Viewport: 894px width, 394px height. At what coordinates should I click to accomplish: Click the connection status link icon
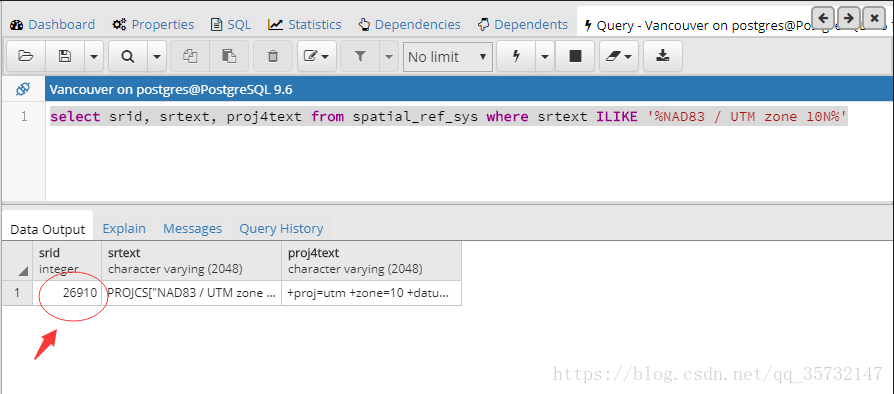tap(23, 89)
